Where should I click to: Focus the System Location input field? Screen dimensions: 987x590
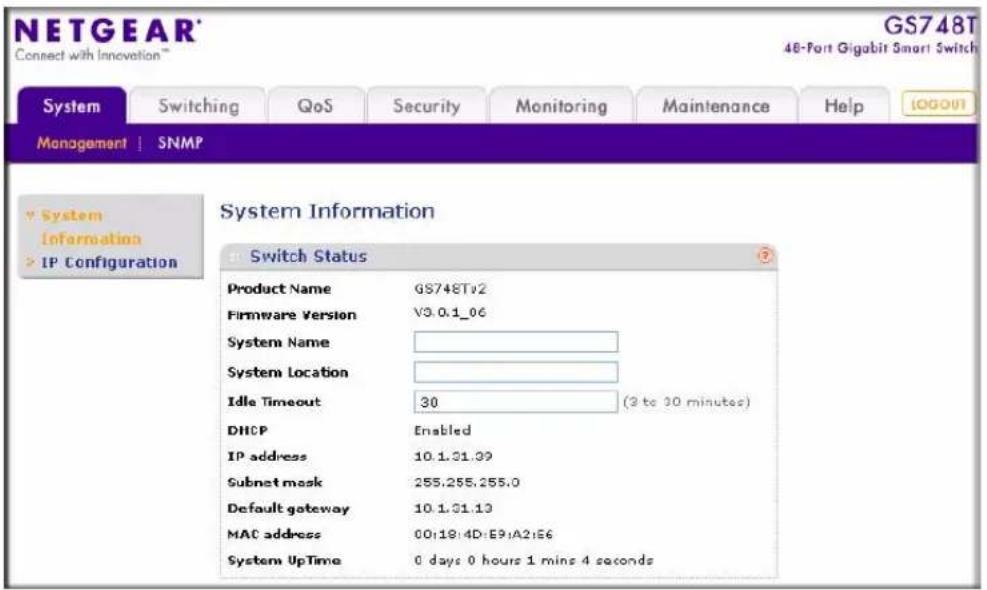pyautogui.click(x=516, y=372)
